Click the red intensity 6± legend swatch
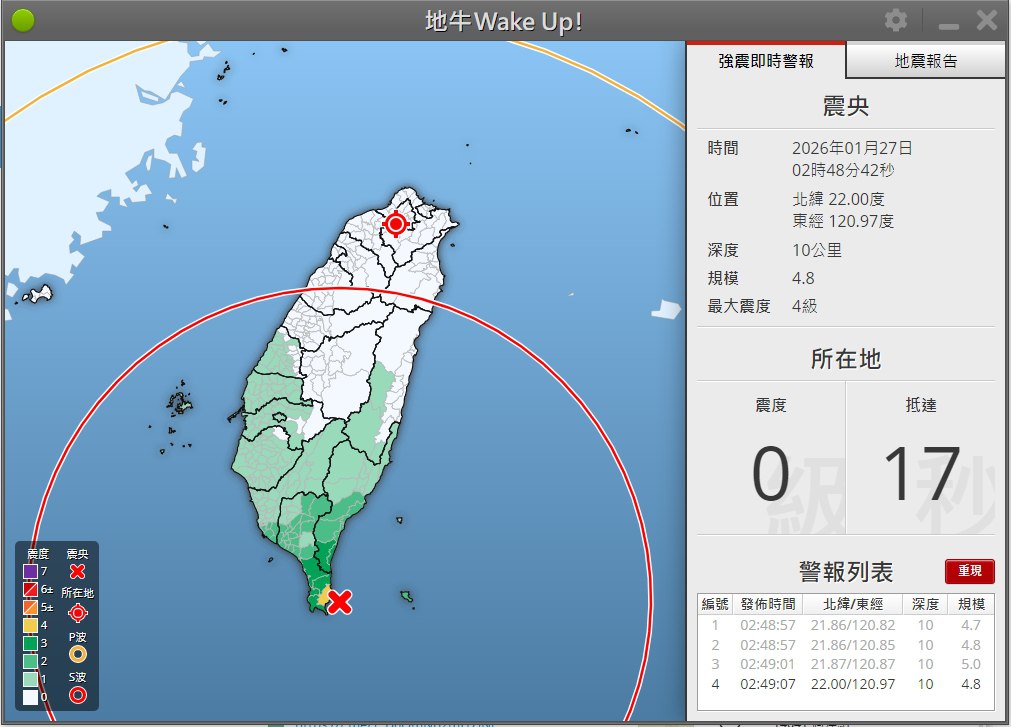Viewport: 1011px width, 727px height. tap(30, 590)
